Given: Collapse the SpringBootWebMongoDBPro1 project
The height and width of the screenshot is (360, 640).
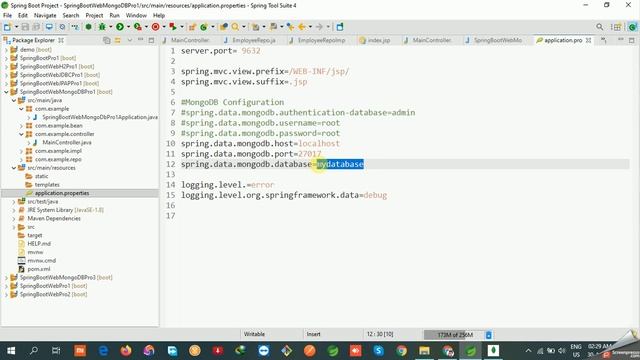Looking at the screenshot, I should point(6,92).
